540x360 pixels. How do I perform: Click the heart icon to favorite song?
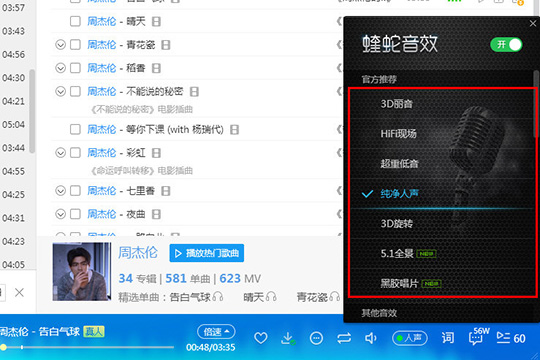click(261, 338)
